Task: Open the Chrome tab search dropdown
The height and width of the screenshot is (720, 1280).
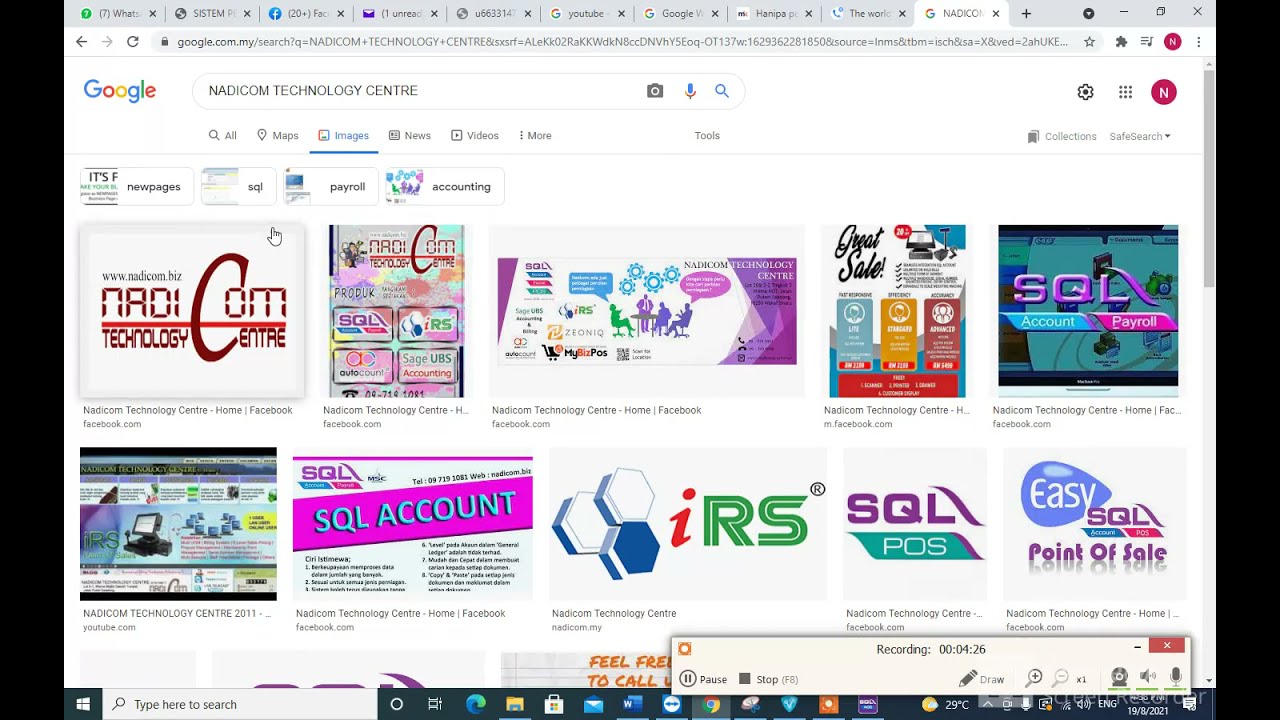Action: tap(1088, 14)
